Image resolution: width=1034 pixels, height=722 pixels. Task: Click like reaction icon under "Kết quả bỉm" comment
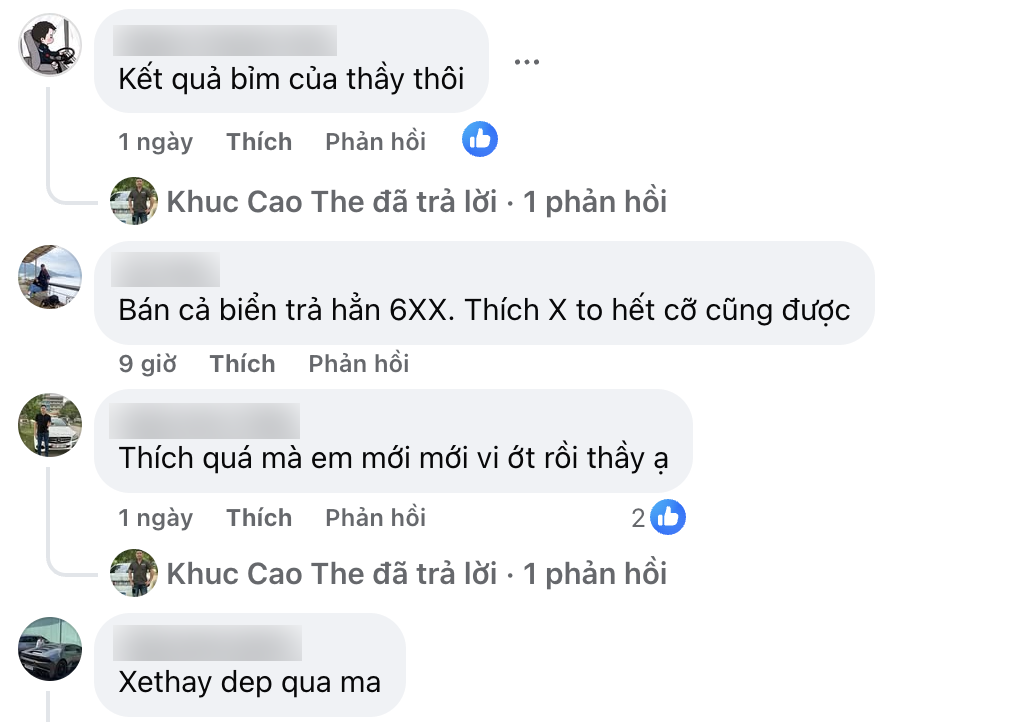click(480, 140)
